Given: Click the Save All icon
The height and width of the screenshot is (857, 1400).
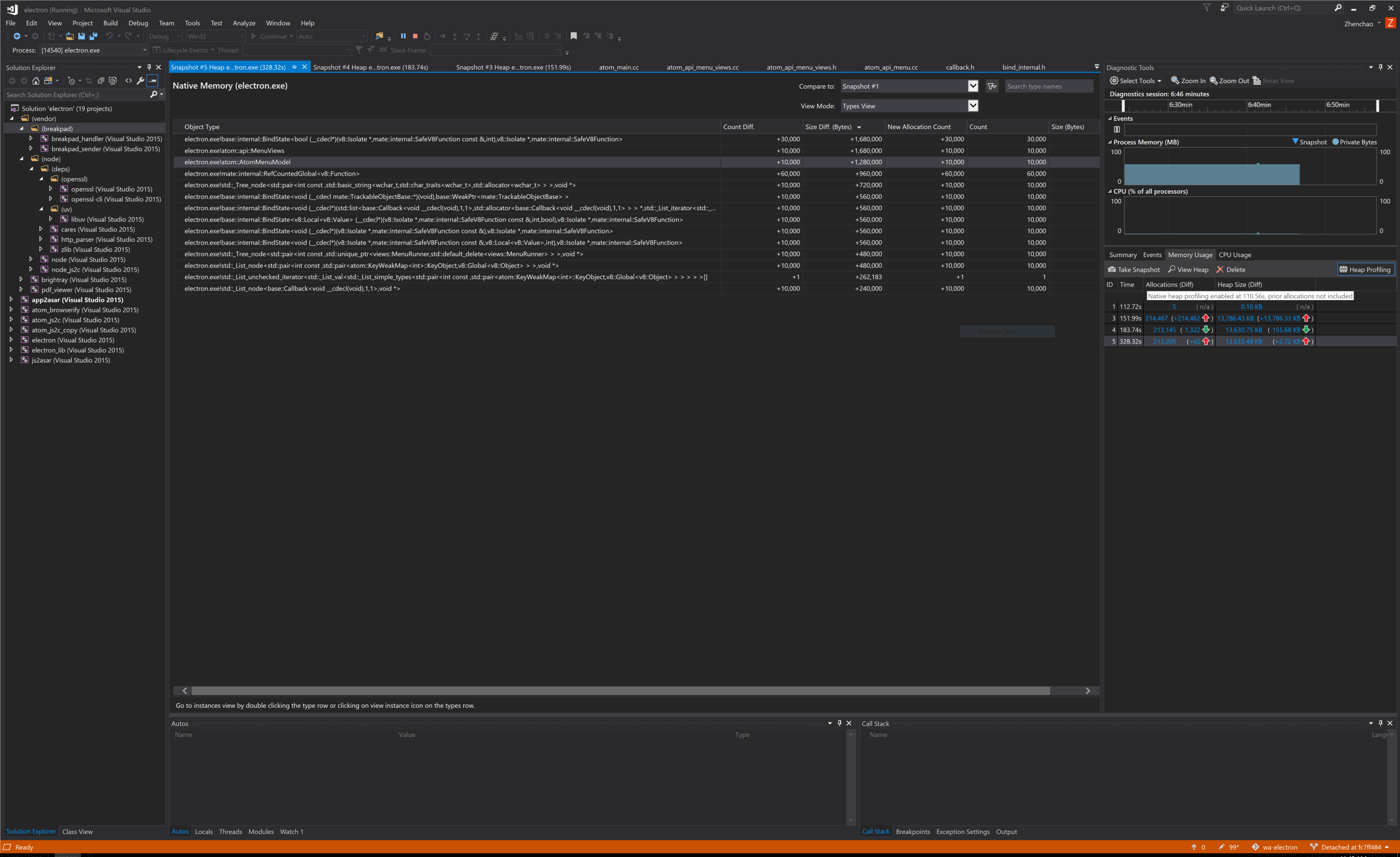Looking at the screenshot, I should [x=94, y=37].
